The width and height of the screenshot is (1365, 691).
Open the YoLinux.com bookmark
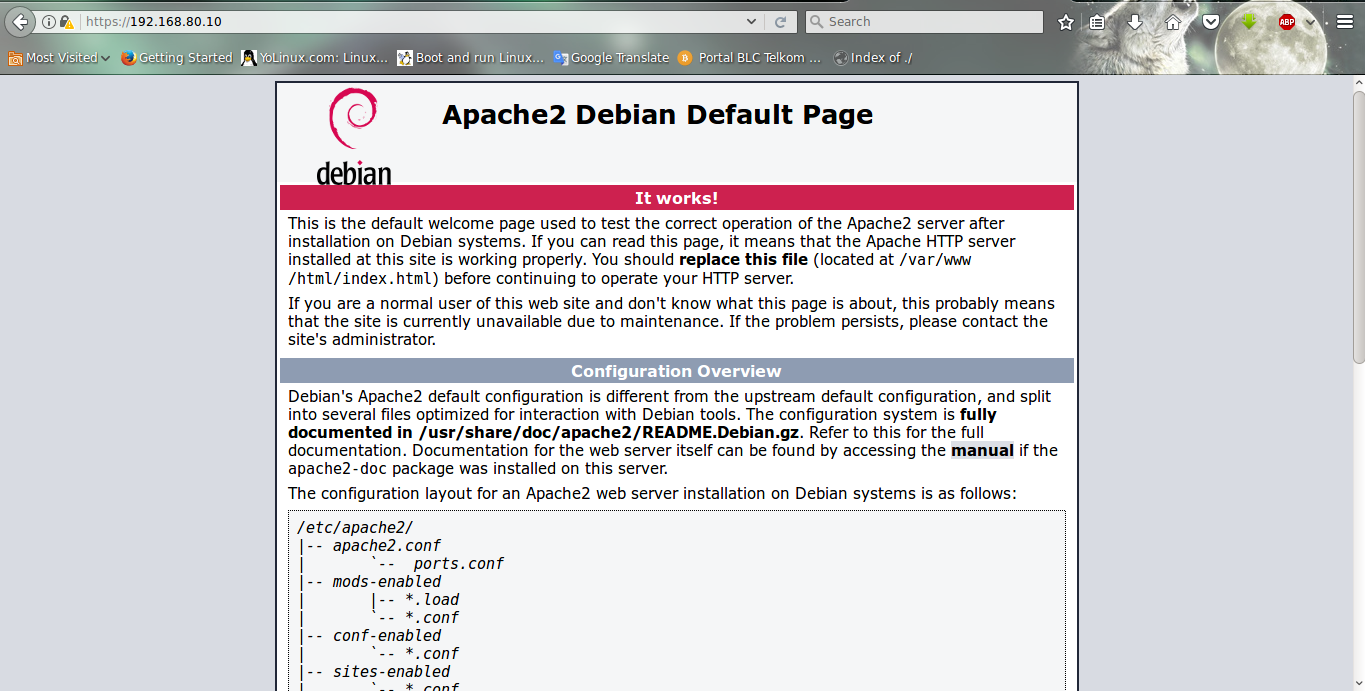pos(314,57)
